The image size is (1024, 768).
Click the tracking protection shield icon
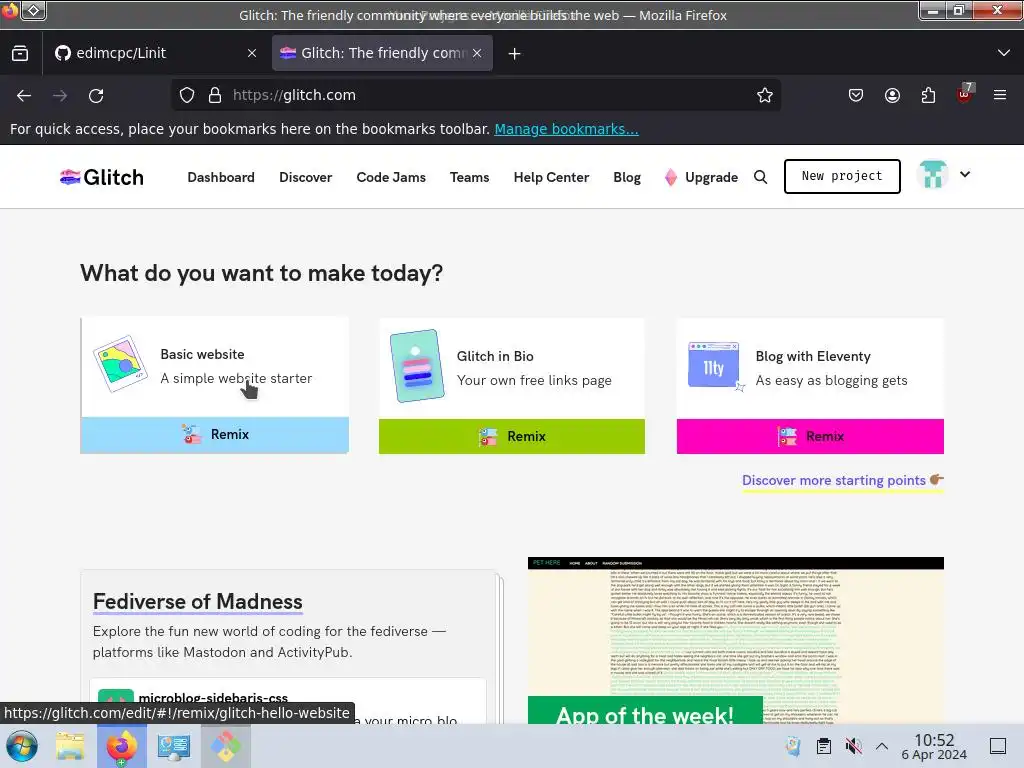187,95
